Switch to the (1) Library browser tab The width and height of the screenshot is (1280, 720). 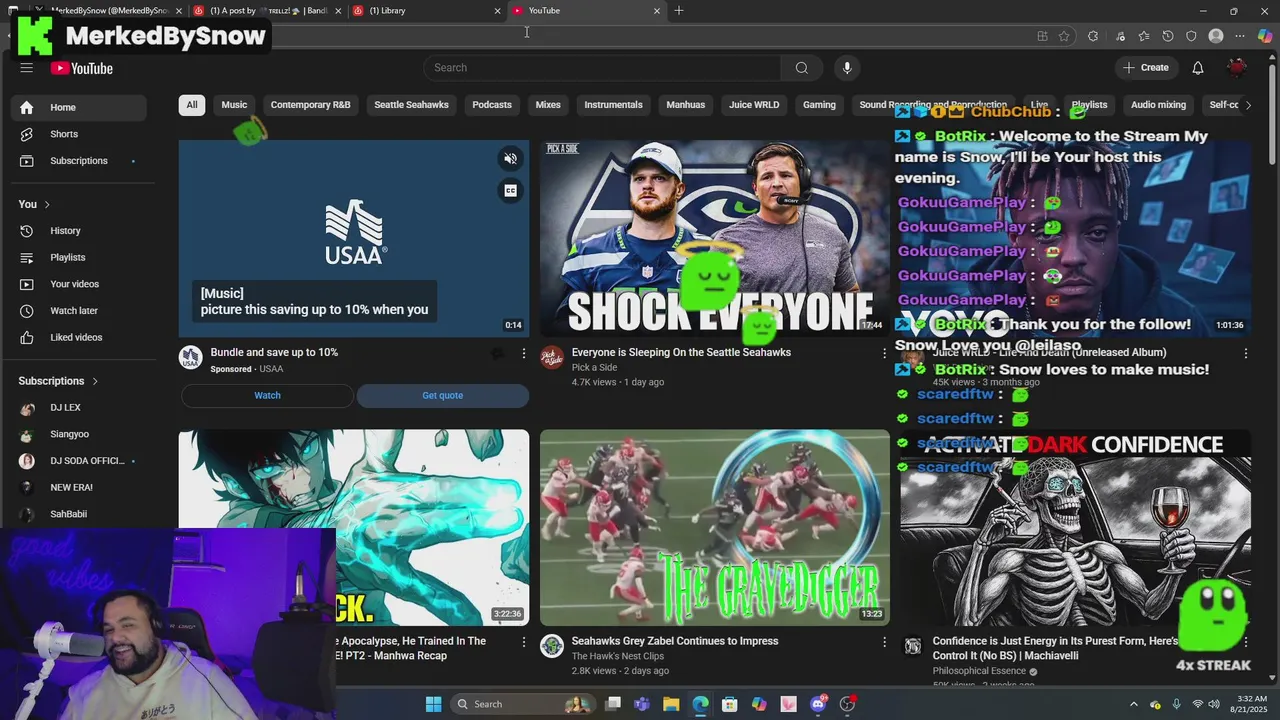[x=425, y=11]
